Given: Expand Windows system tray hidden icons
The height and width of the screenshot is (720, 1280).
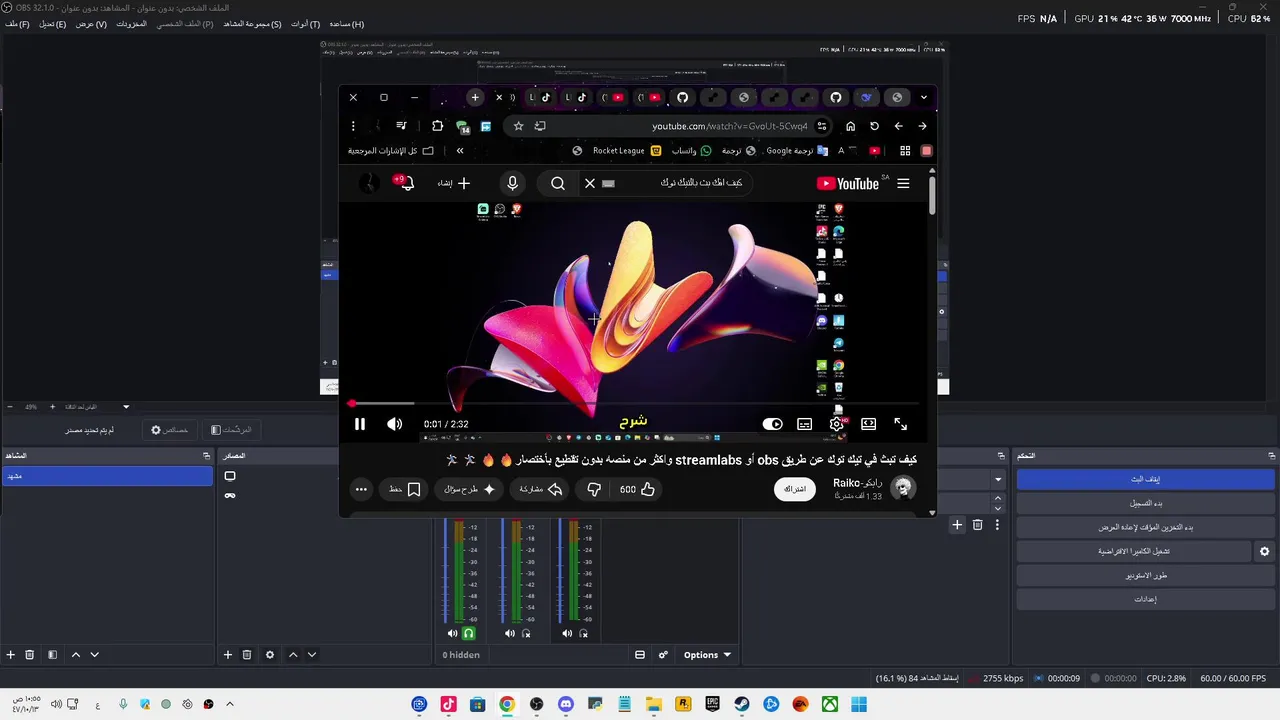Looking at the screenshot, I should pos(230,704).
